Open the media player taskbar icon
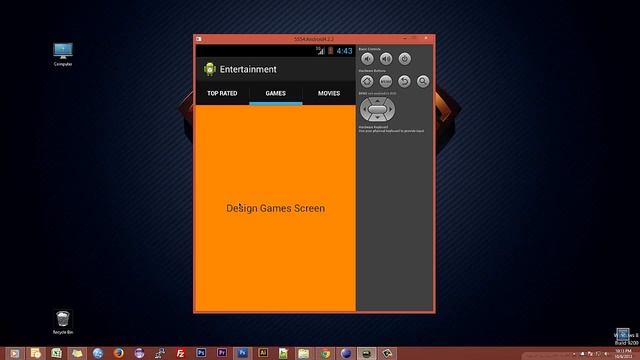Viewport: 640px width, 360px height. [14, 353]
